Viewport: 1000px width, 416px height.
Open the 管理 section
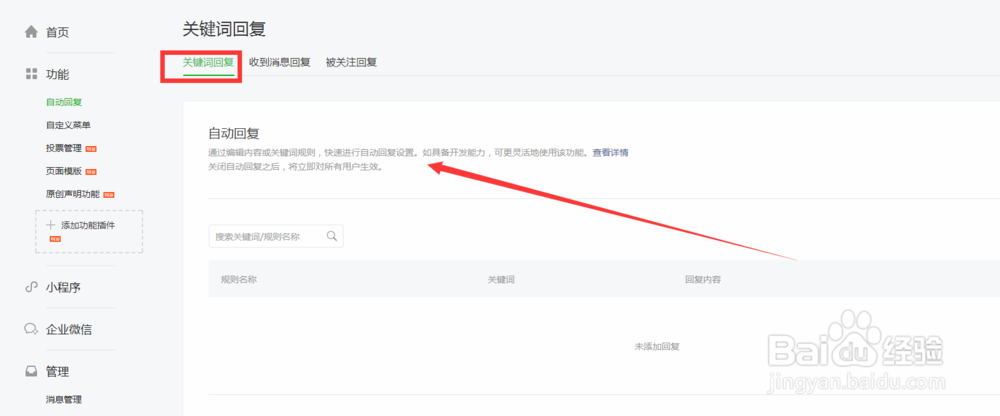tap(57, 372)
